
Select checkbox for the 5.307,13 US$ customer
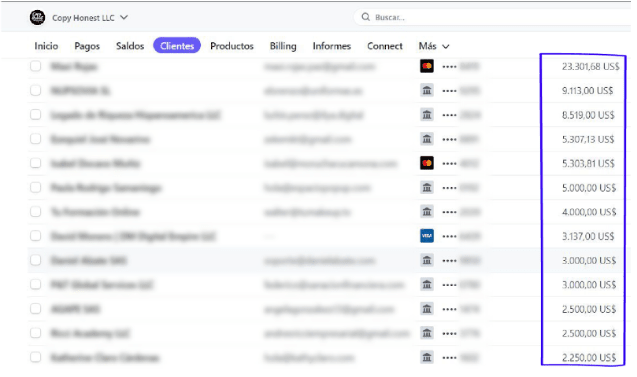(36, 139)
